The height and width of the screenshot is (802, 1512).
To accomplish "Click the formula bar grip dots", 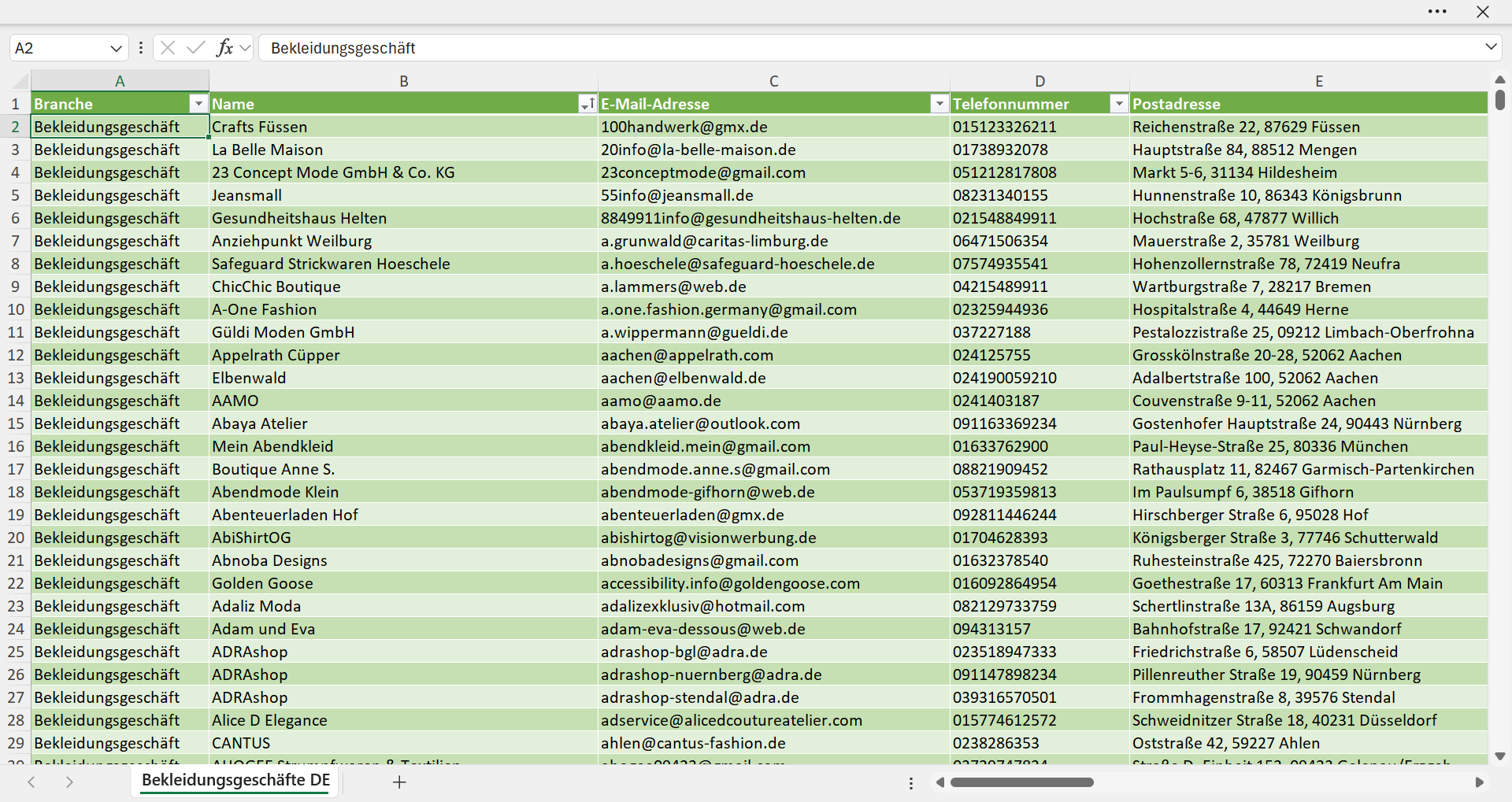I will point(141,48).
